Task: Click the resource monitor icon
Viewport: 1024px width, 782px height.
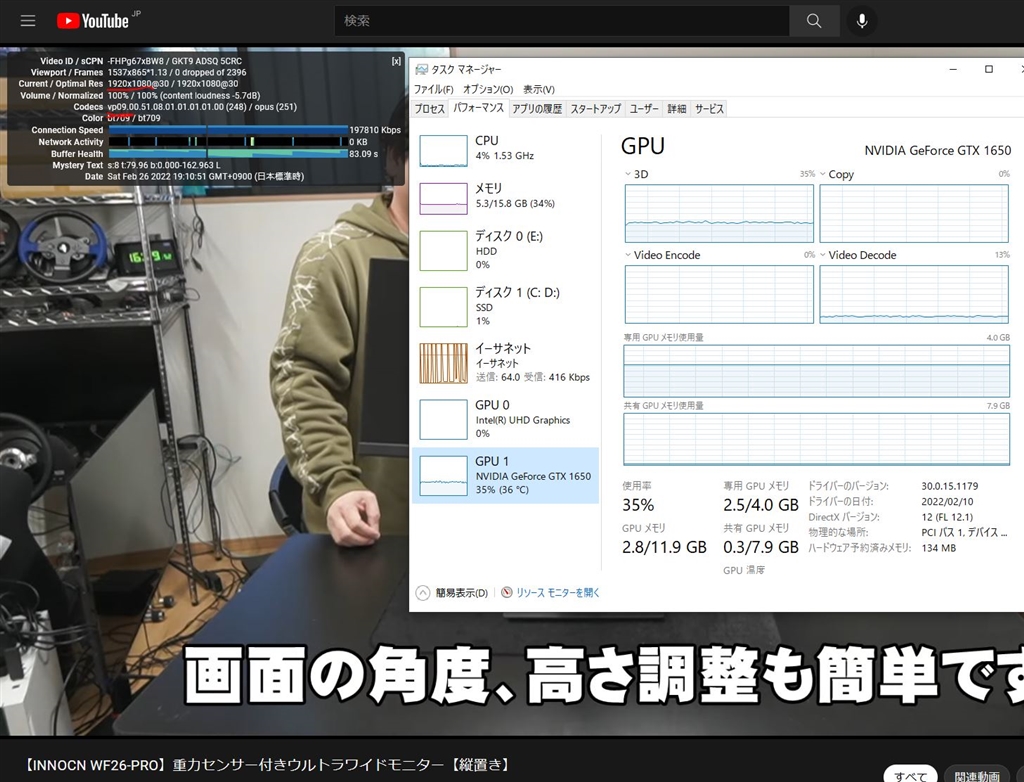Action: [x=507, y=593]
